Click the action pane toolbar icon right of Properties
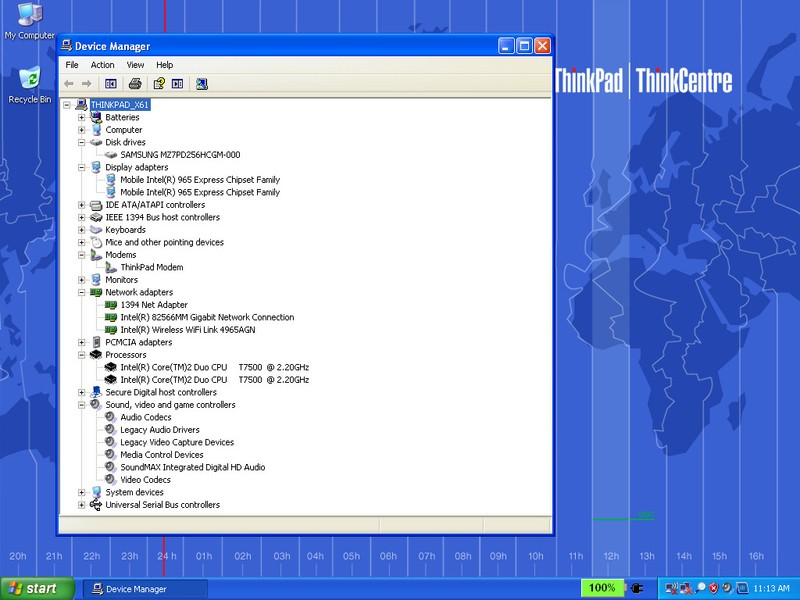Image resolution: width=800 pixels, height=600 pixels. 178,84
